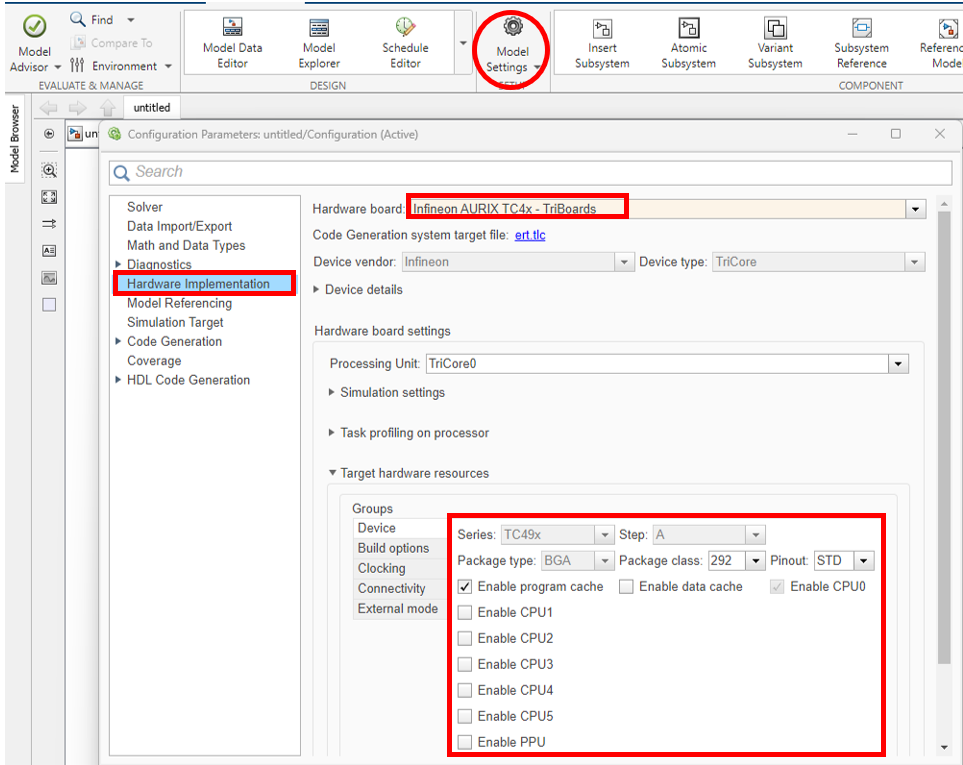
Task: Open the Schedule Editor
Action: 405,29
